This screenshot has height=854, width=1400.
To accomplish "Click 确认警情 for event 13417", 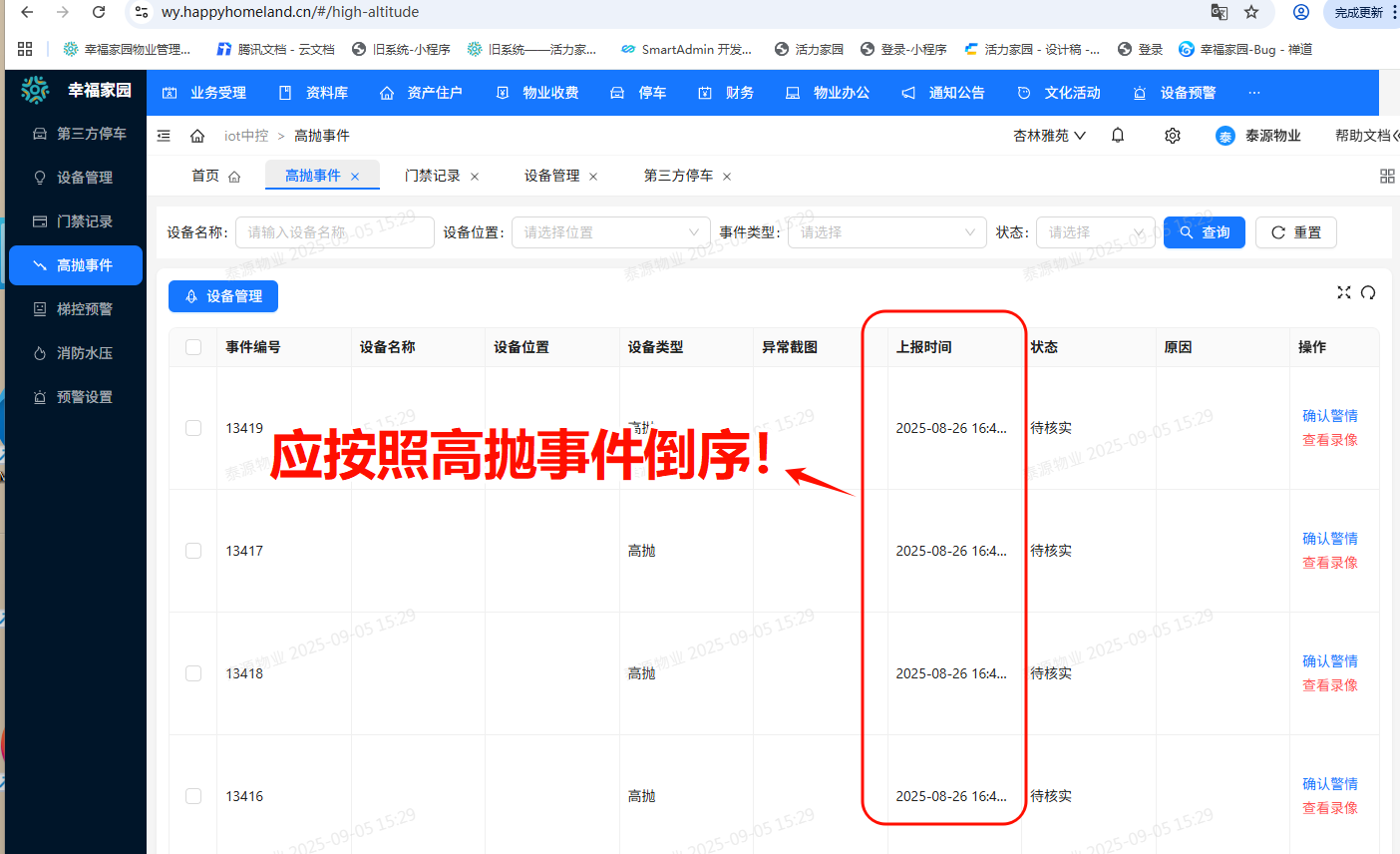I will [1329, 539].
